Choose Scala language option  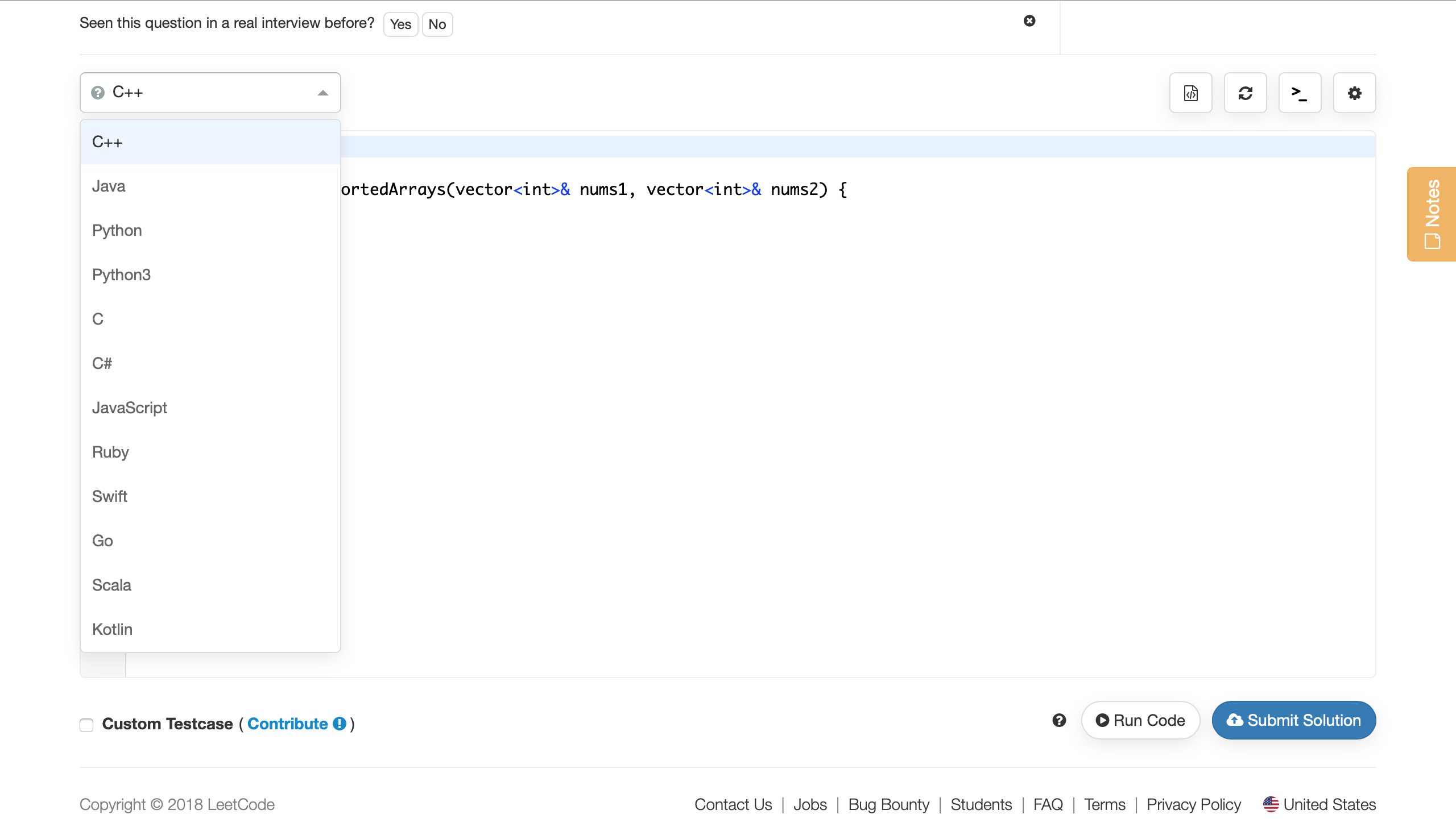(x=210, y=585)
